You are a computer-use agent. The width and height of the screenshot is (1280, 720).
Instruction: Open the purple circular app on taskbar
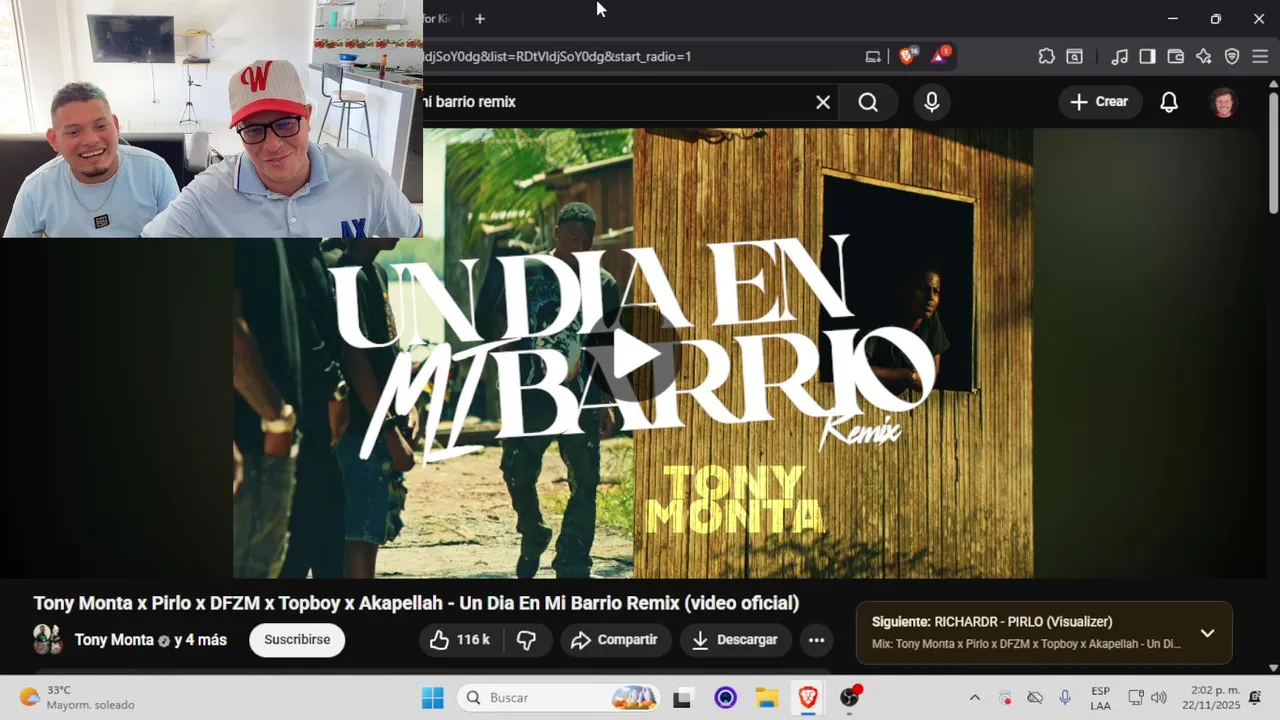coord(725,698)
